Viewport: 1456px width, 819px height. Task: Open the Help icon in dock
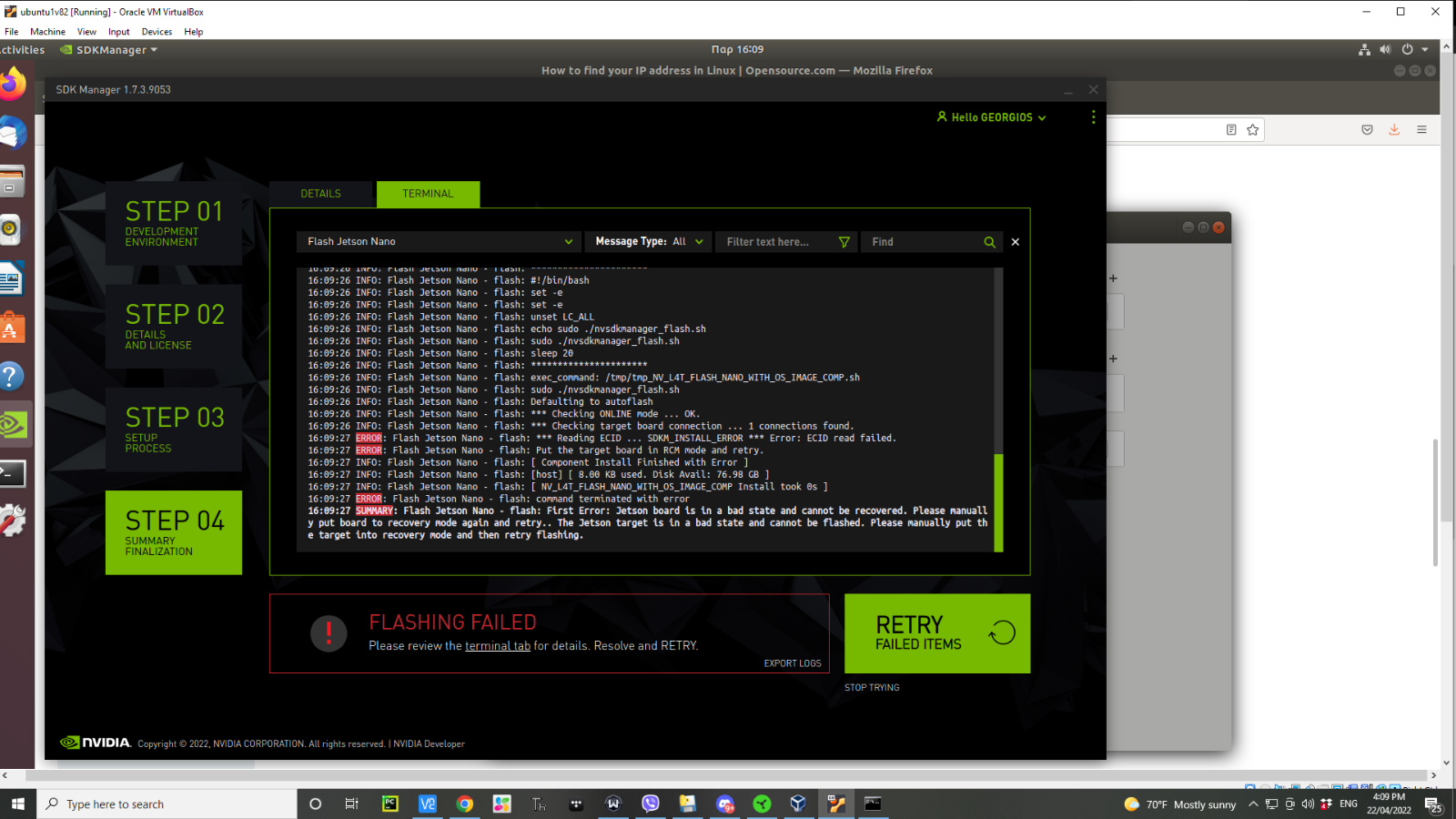point(11,376)
